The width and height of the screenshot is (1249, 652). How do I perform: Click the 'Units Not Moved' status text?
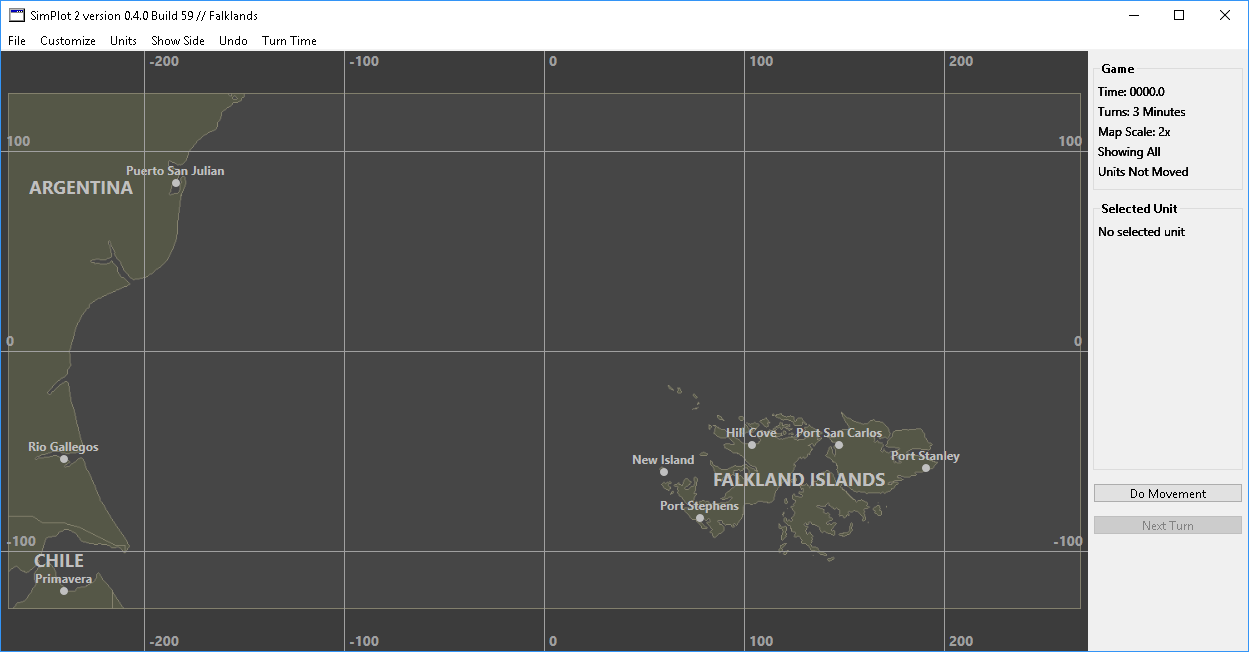pos(1143,172)
